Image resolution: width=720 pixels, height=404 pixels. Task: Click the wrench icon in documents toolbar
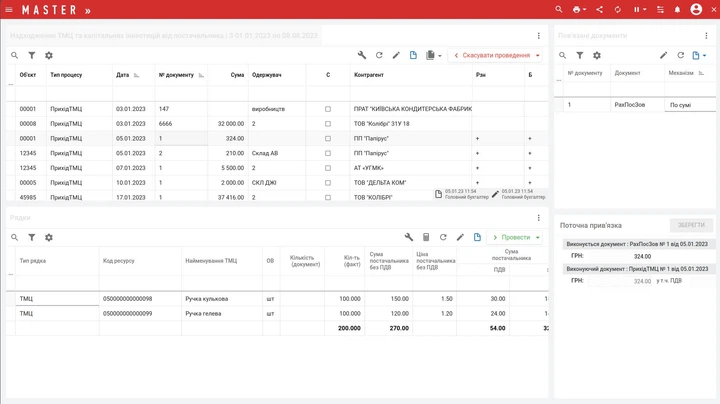click(362, 55)
